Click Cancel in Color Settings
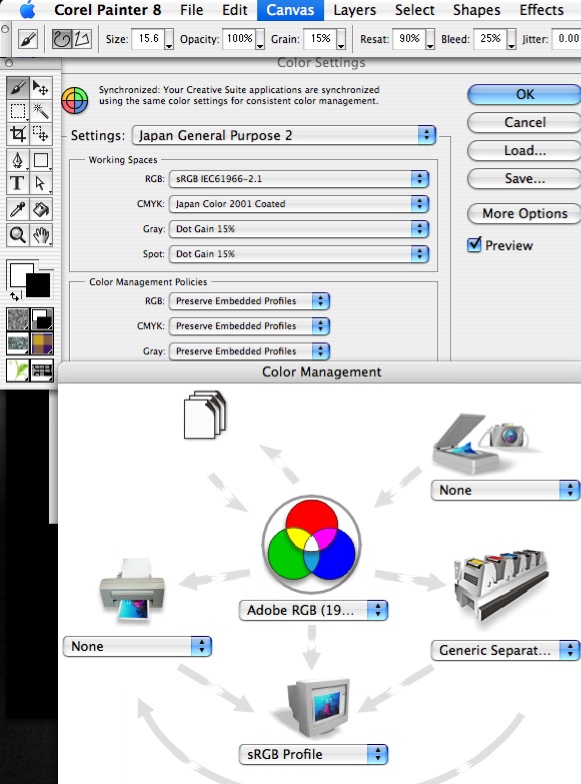The height and width of the screenshot is (784, 581). pos(524,122)
